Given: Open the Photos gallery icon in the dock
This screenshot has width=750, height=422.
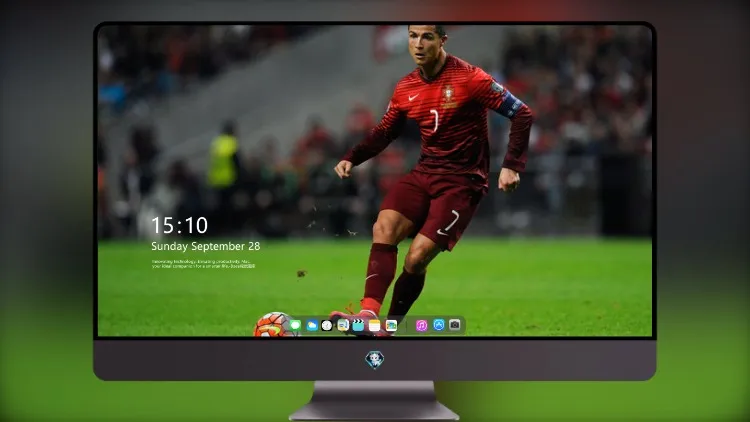Looking at the screenshot, I should (x=391, y=325).
